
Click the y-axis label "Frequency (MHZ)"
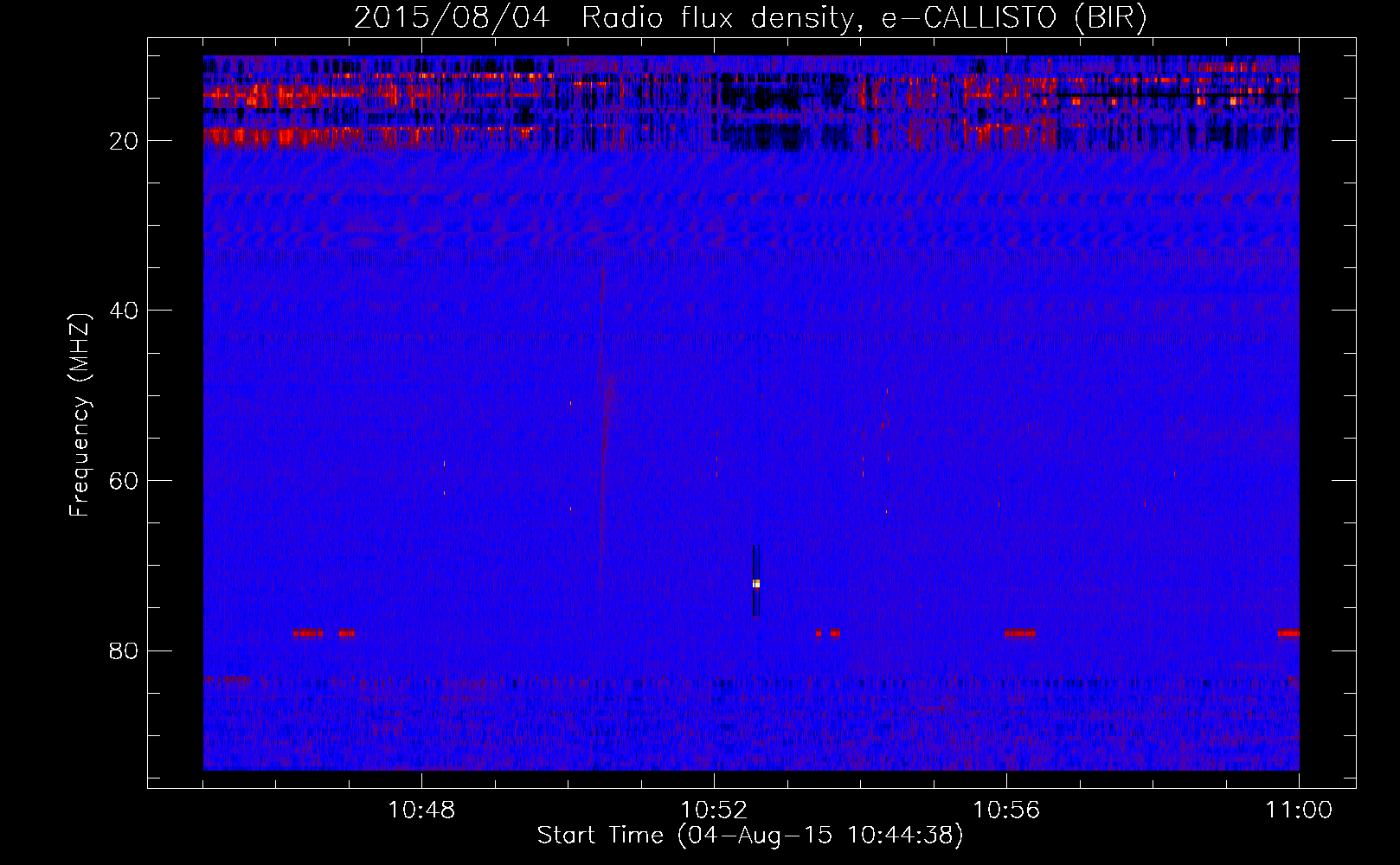(x=80, y=414)
